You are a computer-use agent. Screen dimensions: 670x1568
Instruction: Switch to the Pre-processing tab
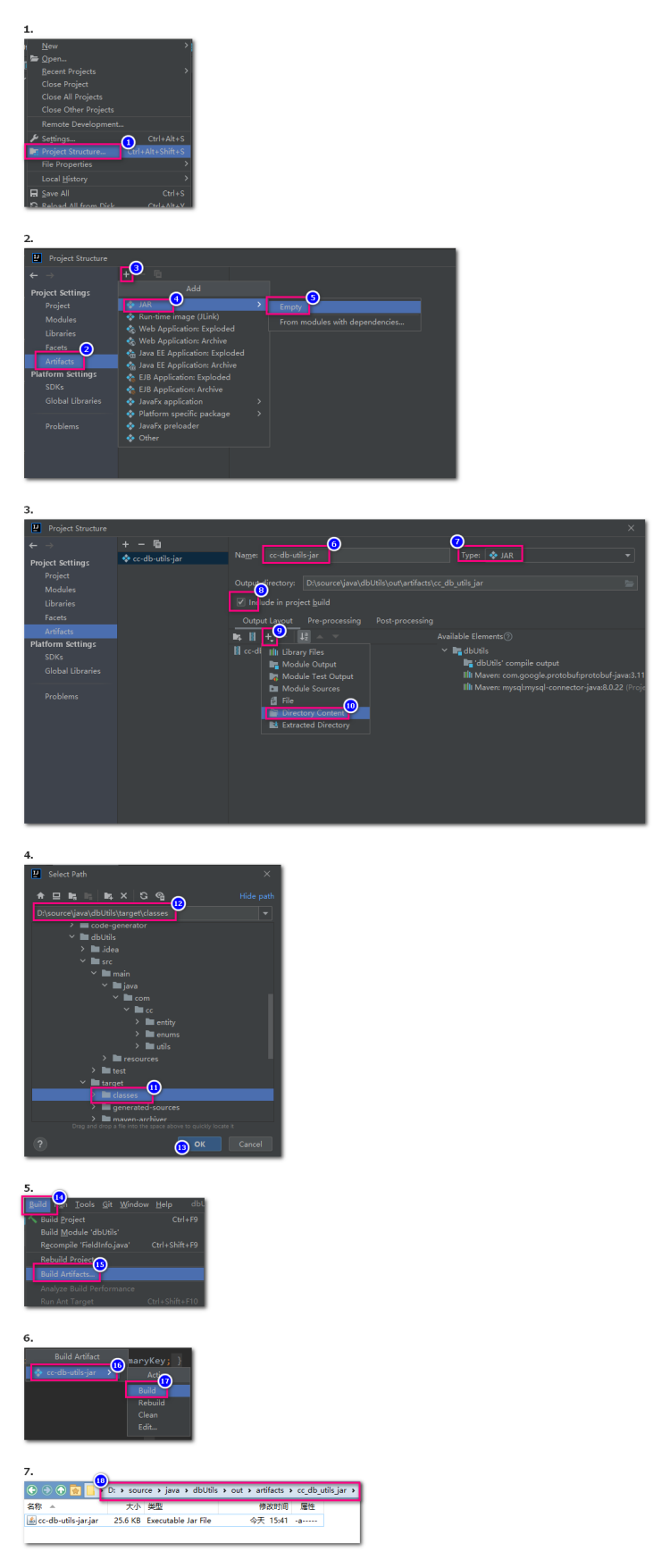pos(334,620)
